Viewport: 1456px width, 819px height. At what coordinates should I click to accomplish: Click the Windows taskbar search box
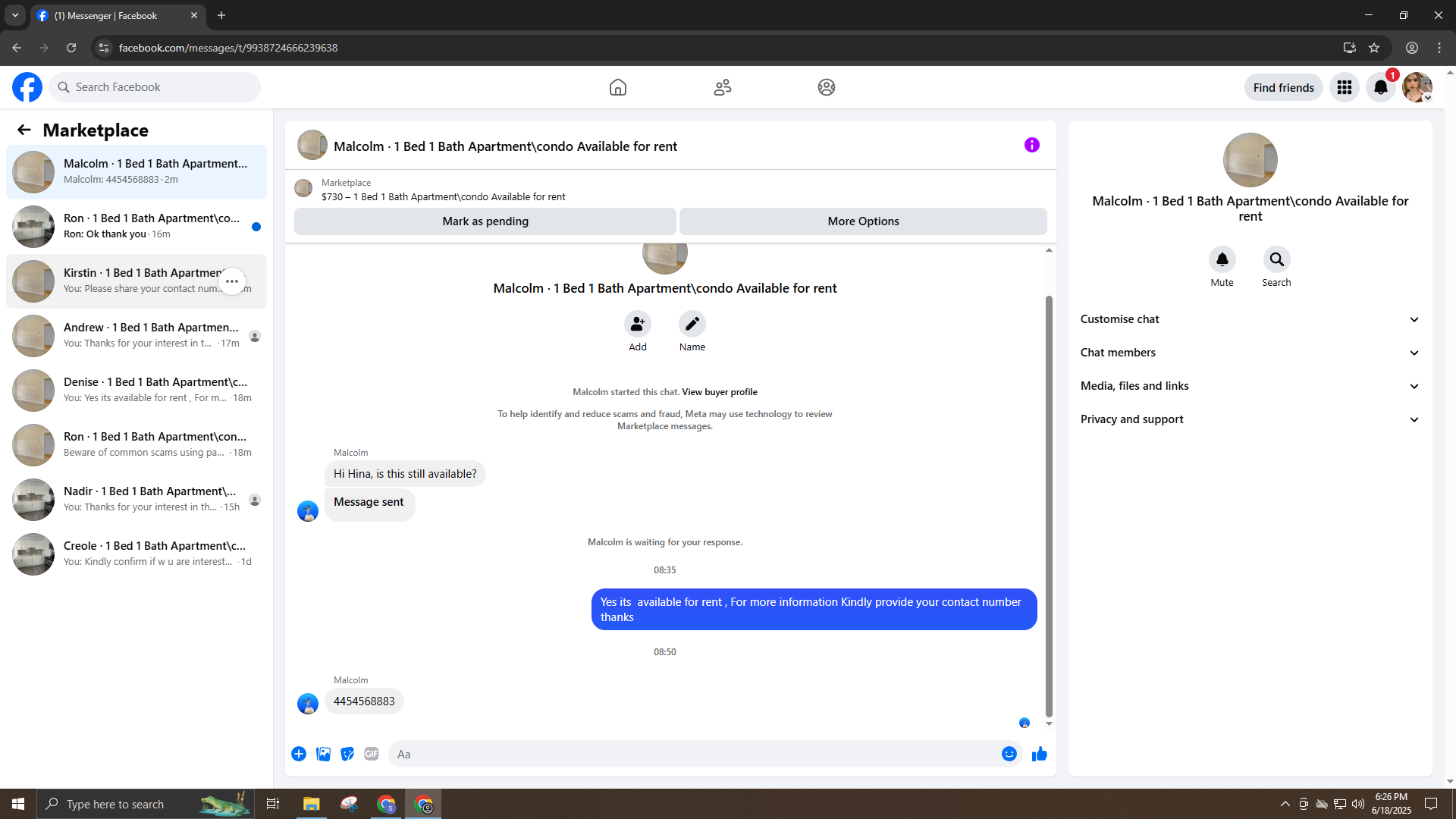tap(146, 804)
